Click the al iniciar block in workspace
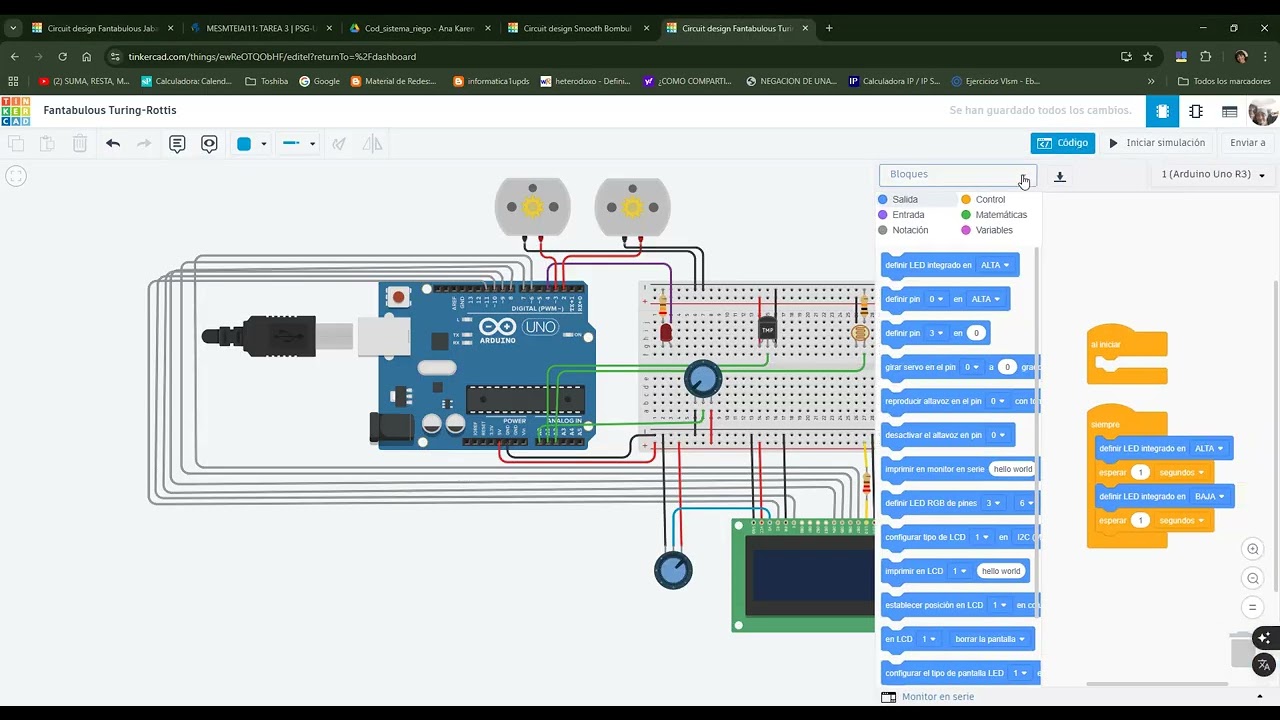Image resolution: width=1280 pixels, height=720 pixels. pos(1127,354)
